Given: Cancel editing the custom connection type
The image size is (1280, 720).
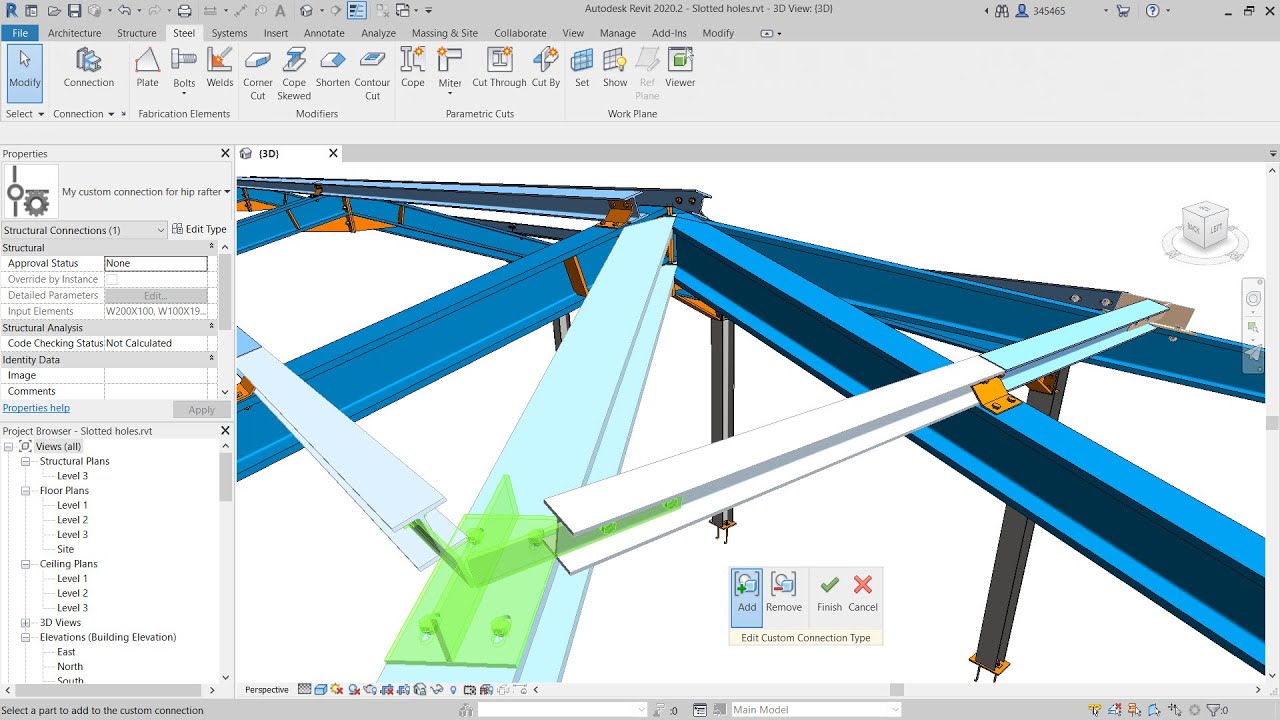Looking at the screenshot, I should (863, 593).
